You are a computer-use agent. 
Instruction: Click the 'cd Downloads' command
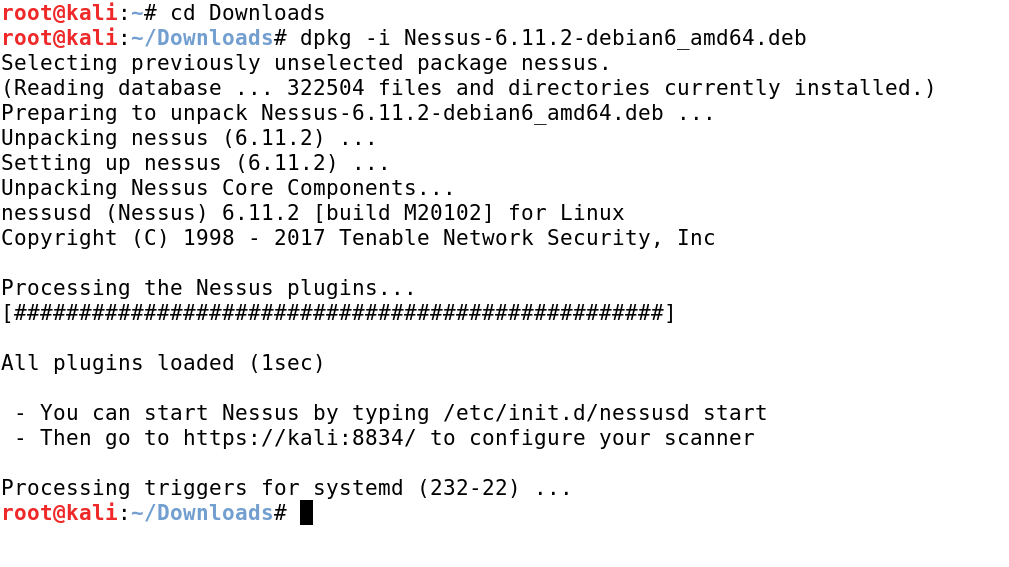coord(248,13)
